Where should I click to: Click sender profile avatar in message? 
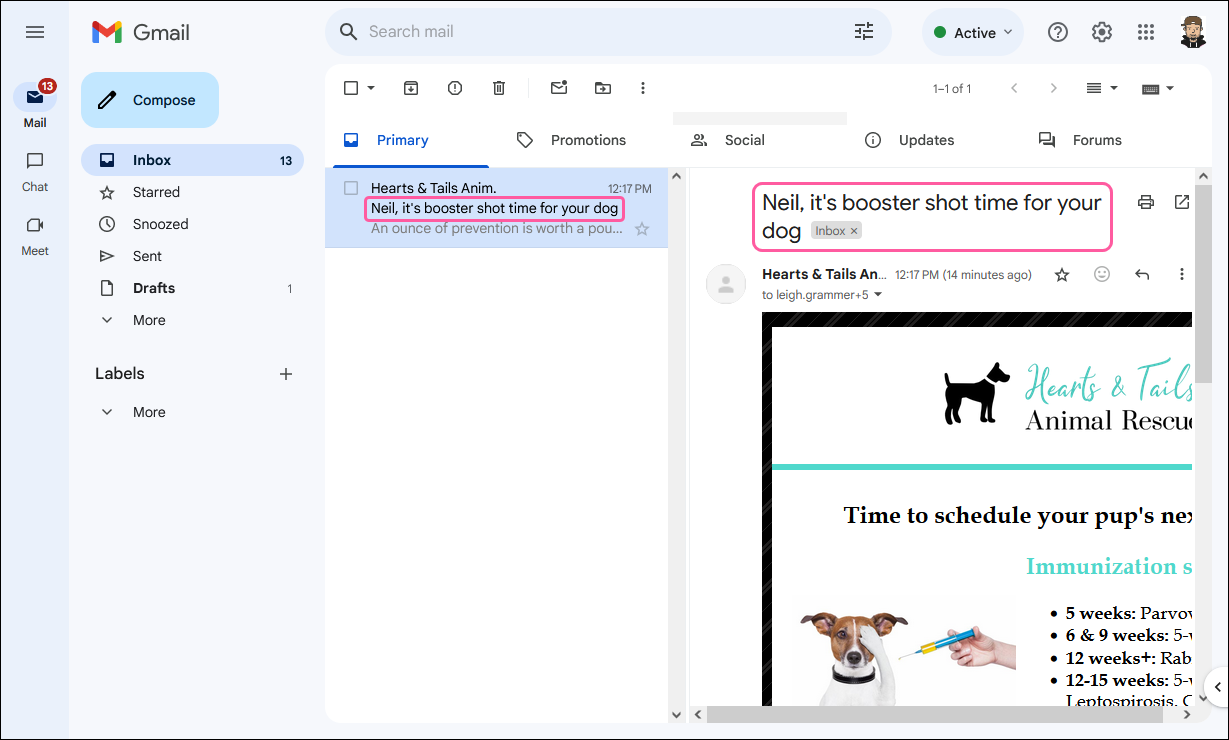[726, 284]
